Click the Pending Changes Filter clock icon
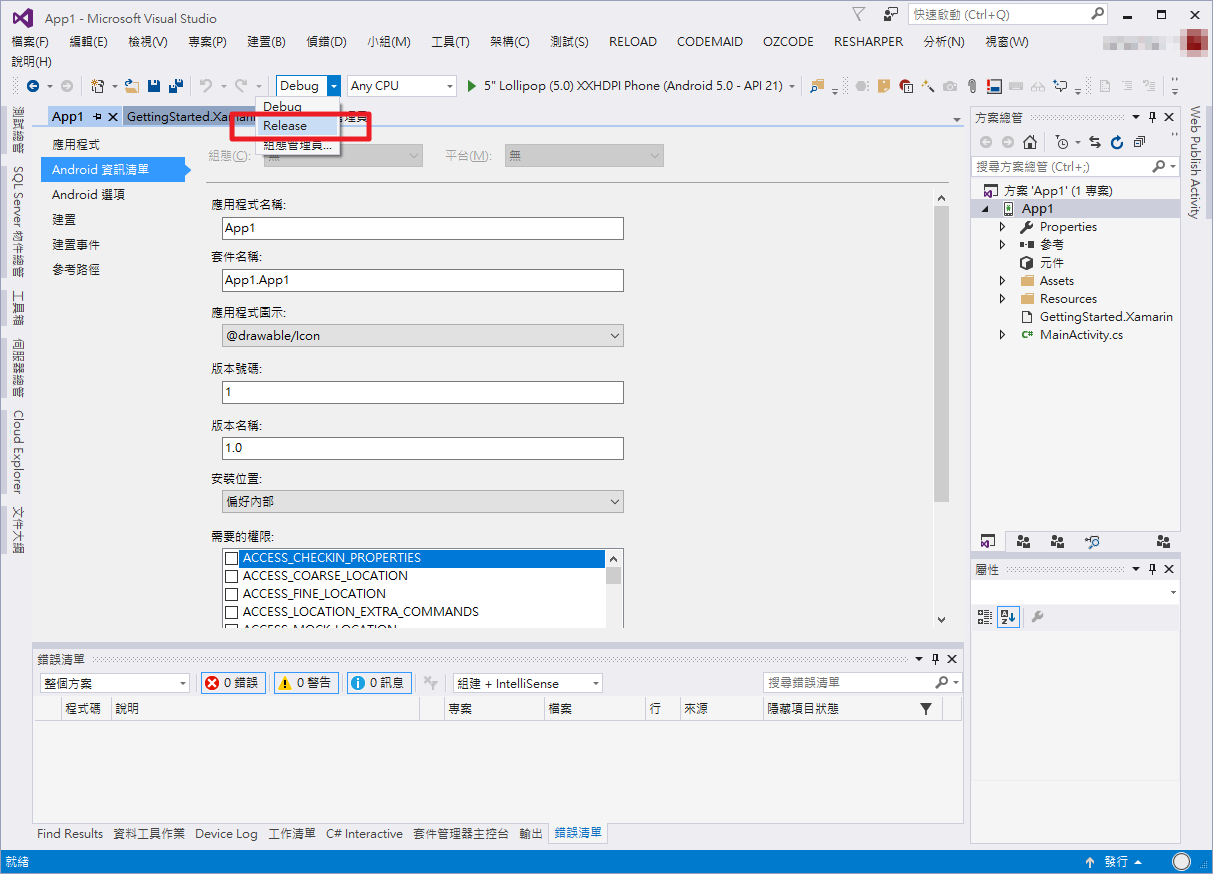1213x874 pixels. [1061, 142]
